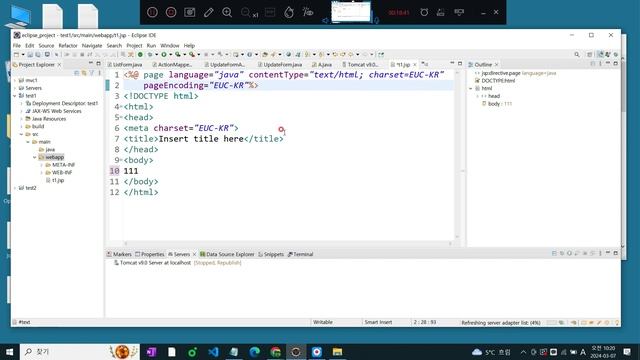Open the Run button dropdown arrow
Viewport: 640px width, 360px height.
pyautogui.click(x=170, y=55)
